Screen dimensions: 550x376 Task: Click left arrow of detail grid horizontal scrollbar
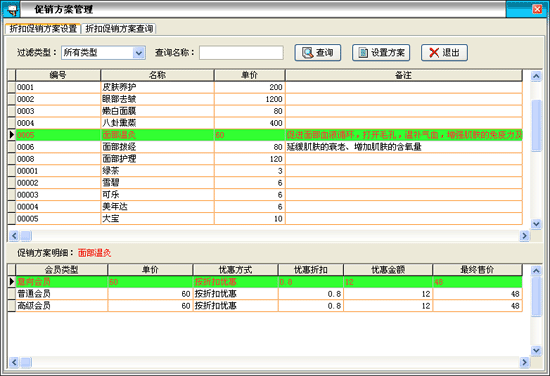pos(14,362)
